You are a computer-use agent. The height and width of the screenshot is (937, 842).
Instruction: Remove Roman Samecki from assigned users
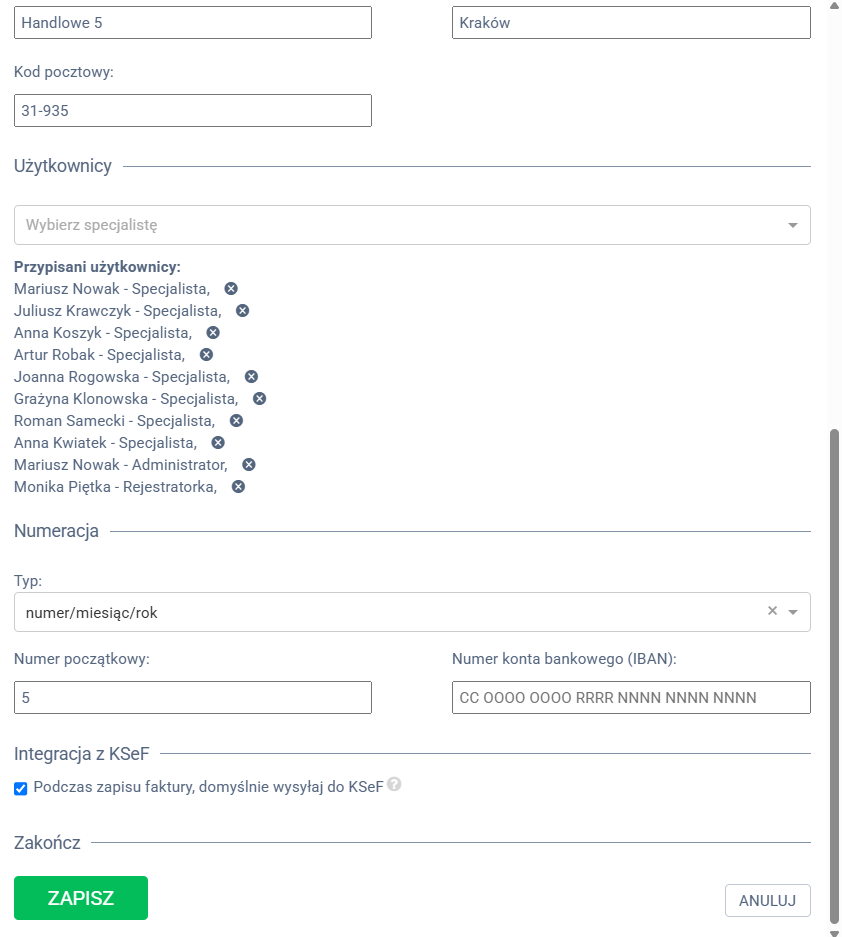click(x=236, y=421)
